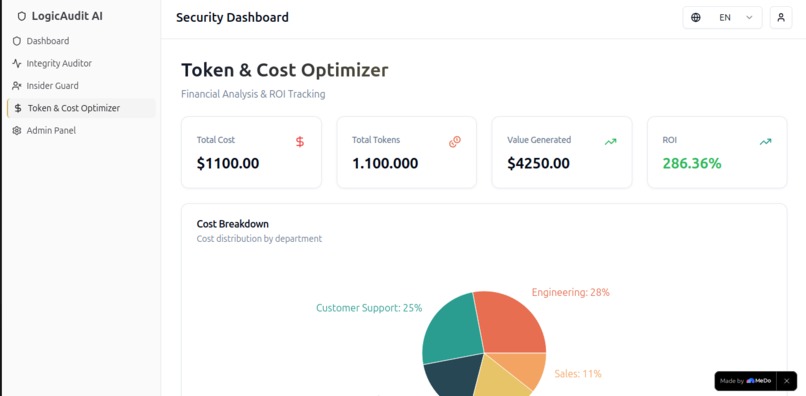806x396 pixels.
Task: Click the dollar icon beside Token & Cost Optimizer
Action: [x=18, y=108]
